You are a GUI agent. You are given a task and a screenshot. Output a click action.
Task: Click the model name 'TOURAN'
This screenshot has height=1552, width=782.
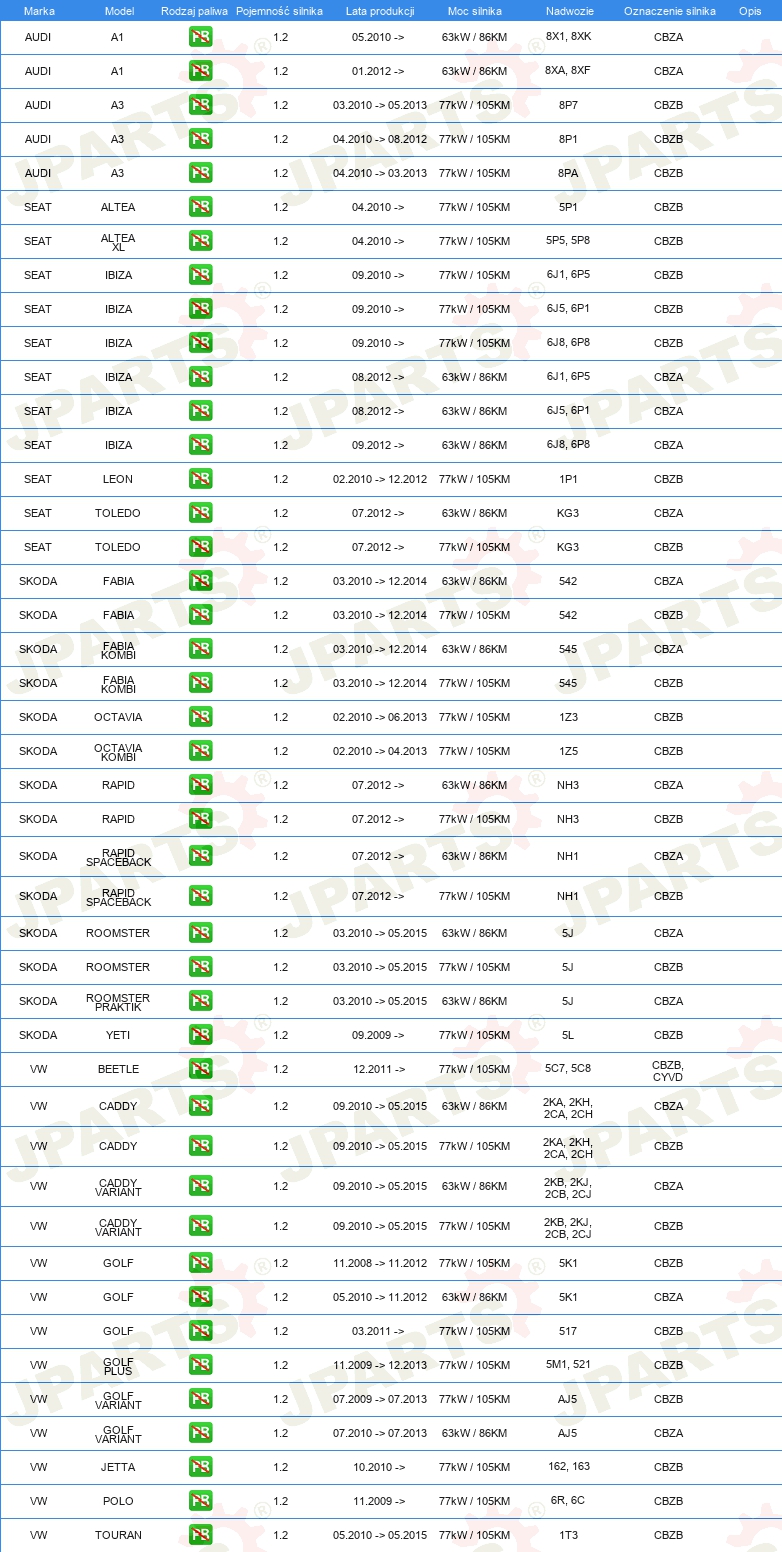pos(118,1535)
